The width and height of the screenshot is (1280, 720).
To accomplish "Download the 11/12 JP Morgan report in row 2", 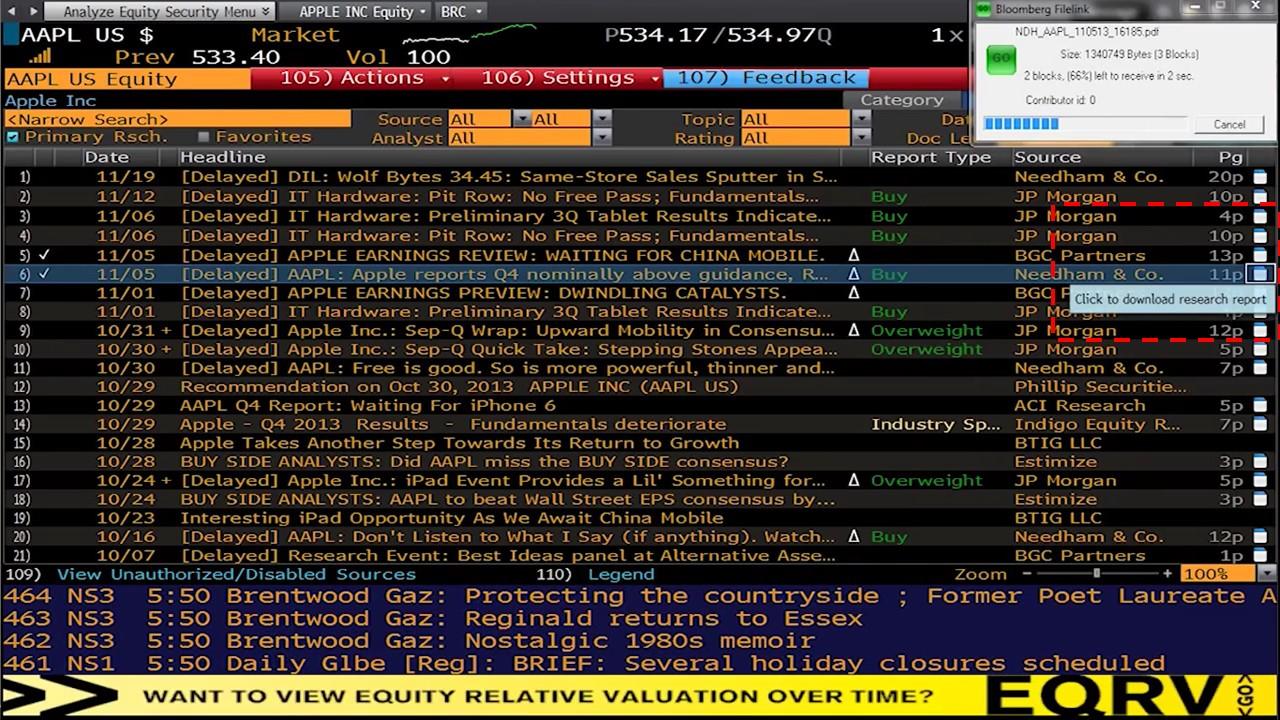I will [x=1260, y=197].
